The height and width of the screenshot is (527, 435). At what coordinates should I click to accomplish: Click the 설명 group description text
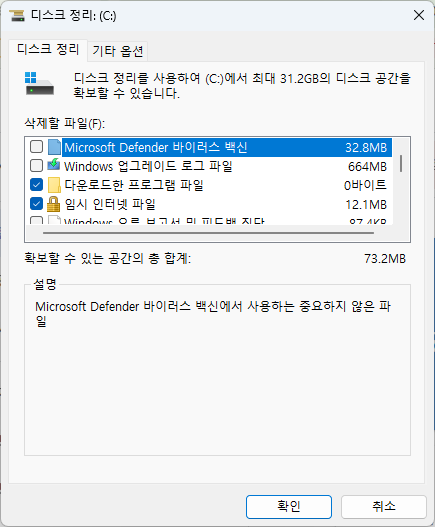tap(213, 313)
